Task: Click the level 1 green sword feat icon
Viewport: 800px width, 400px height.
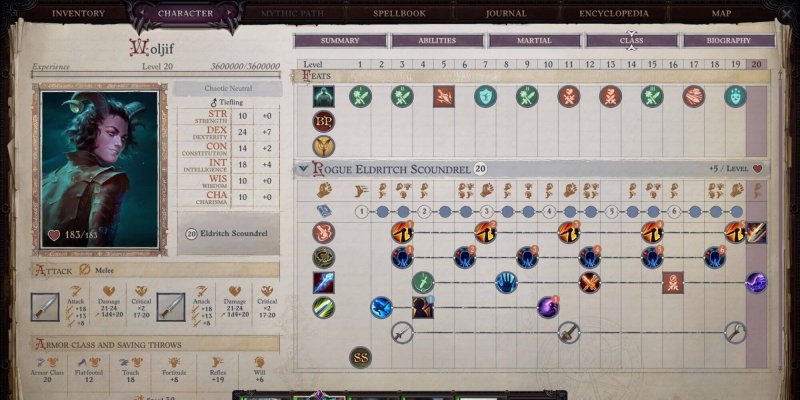Action: tap(360, 96)
